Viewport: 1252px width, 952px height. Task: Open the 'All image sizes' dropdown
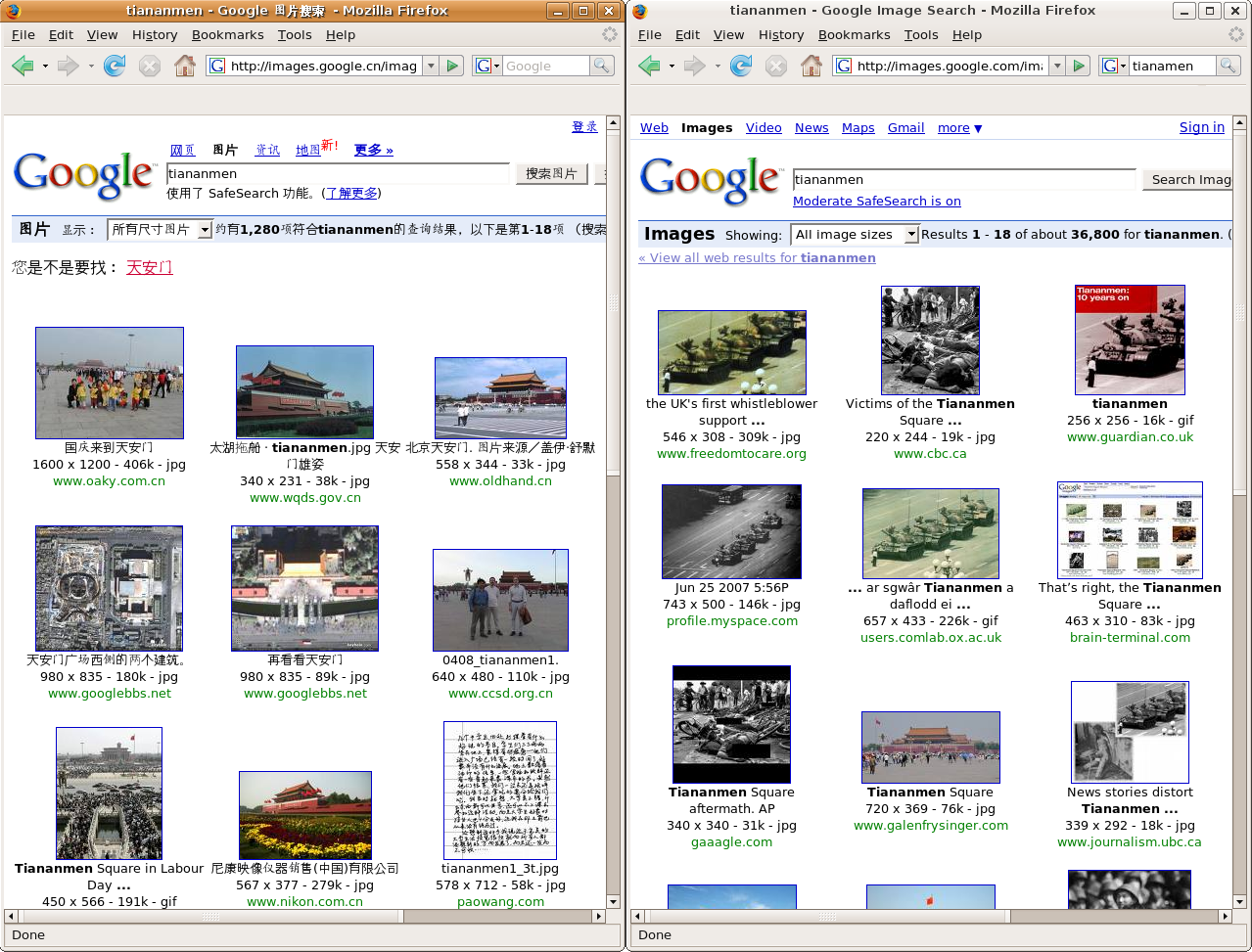[x=855, y=235]
